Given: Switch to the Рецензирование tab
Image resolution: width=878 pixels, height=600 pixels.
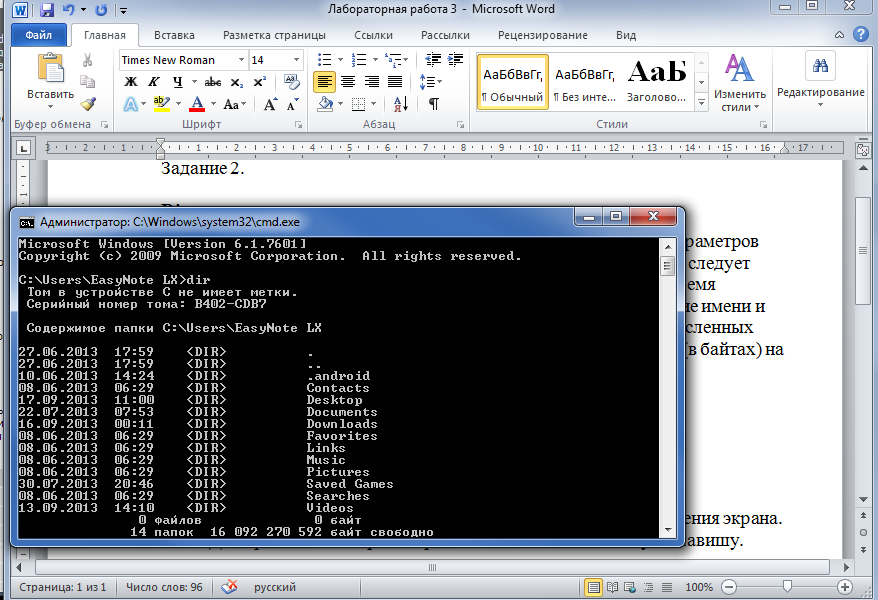Looking at the screenshot, I should point(543,35).
